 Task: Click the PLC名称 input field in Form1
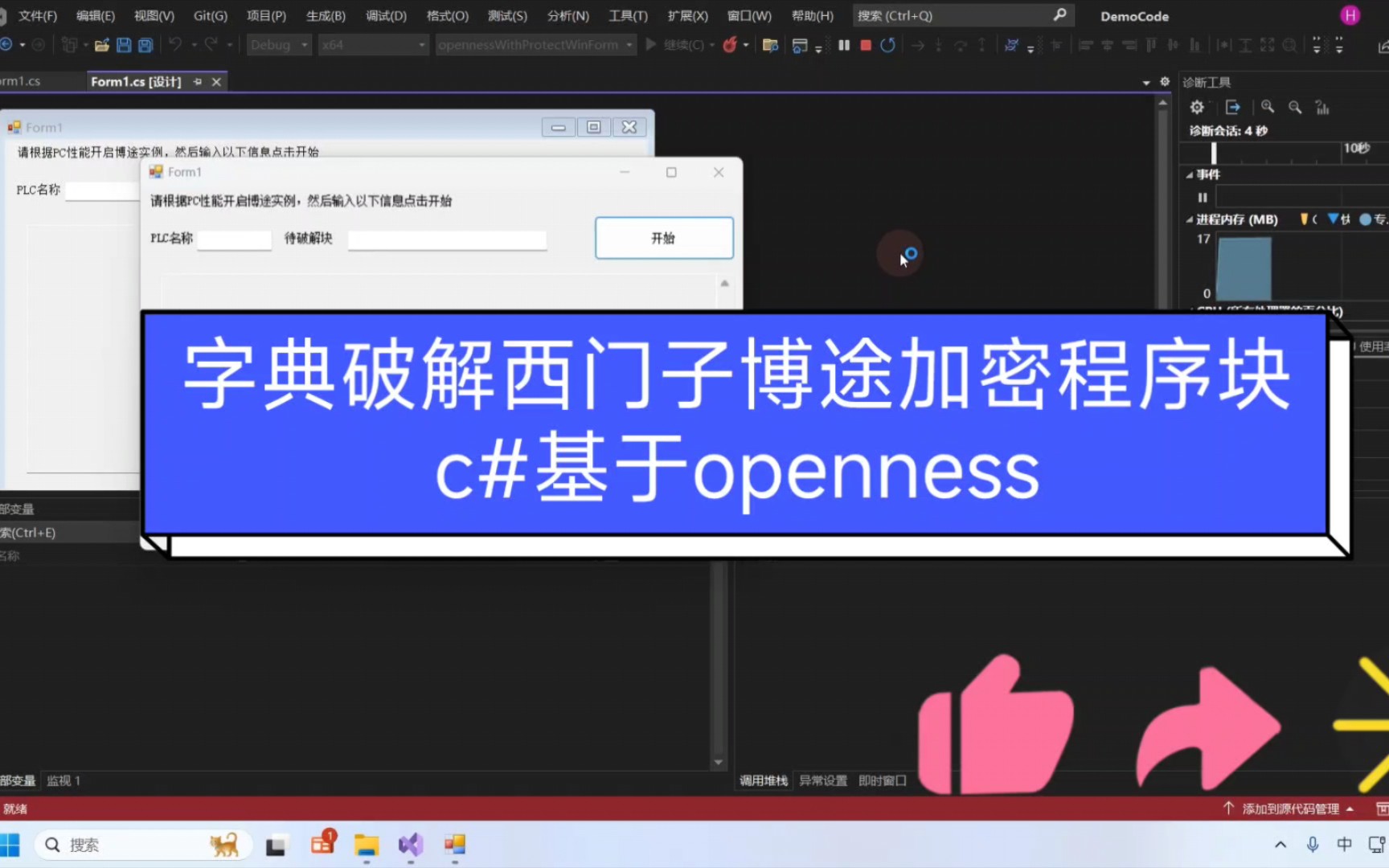pyautogui.click(x=235, y=240)
